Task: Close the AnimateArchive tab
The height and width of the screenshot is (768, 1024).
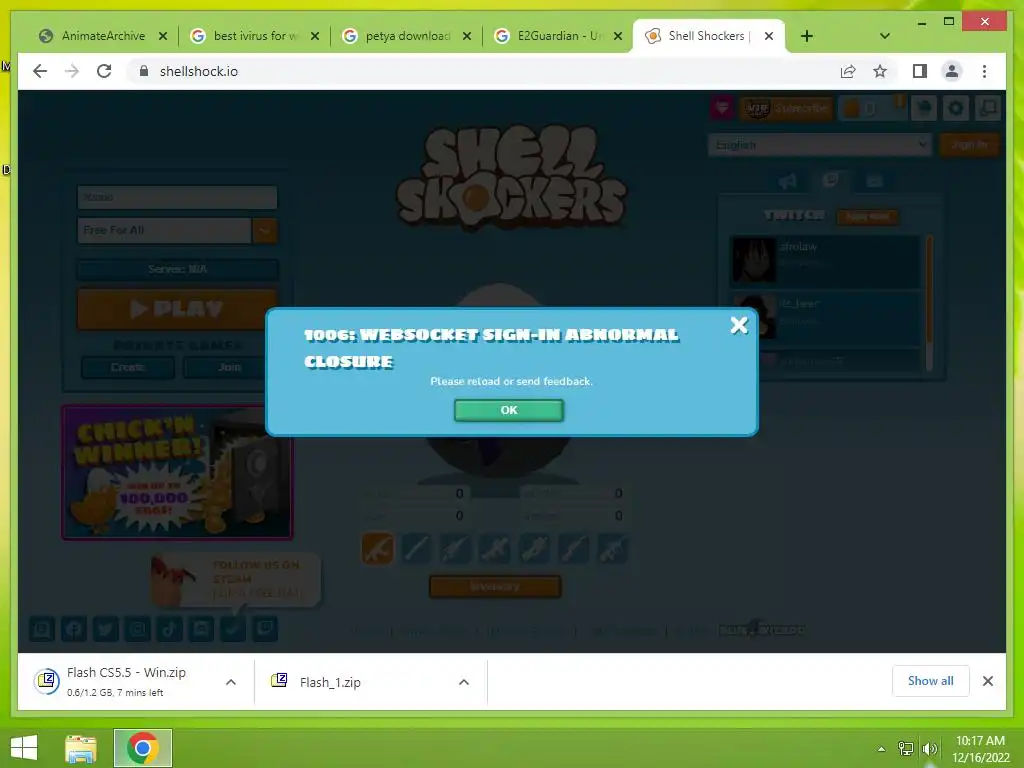Action: (x=163, y=36)
